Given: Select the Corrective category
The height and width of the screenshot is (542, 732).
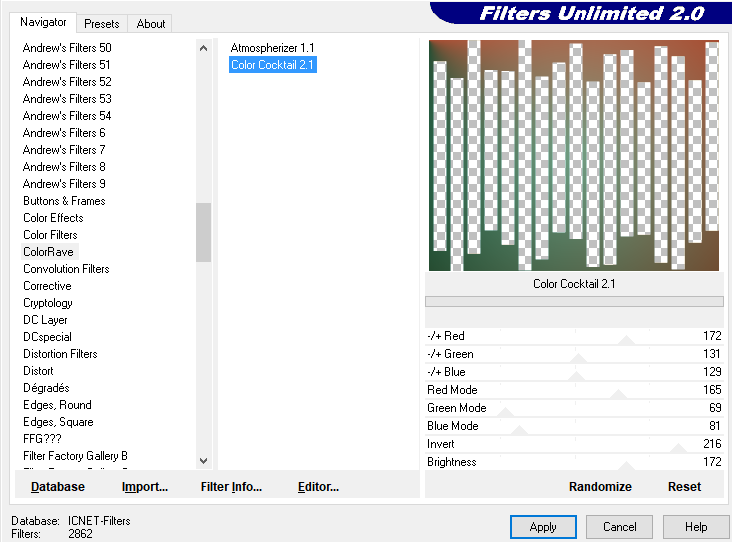Looking at the screenshot, I should pyautogui.click(x=47, y=286).
